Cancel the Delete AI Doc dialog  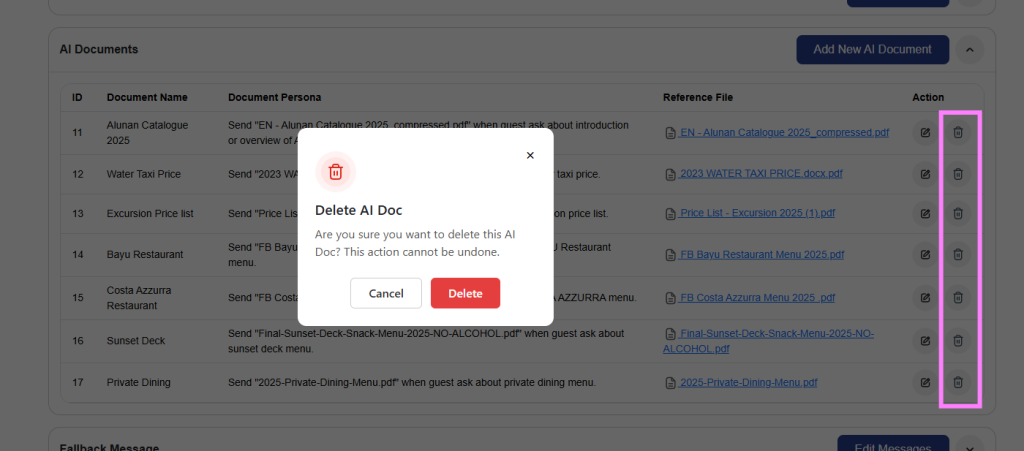(386, 293)
